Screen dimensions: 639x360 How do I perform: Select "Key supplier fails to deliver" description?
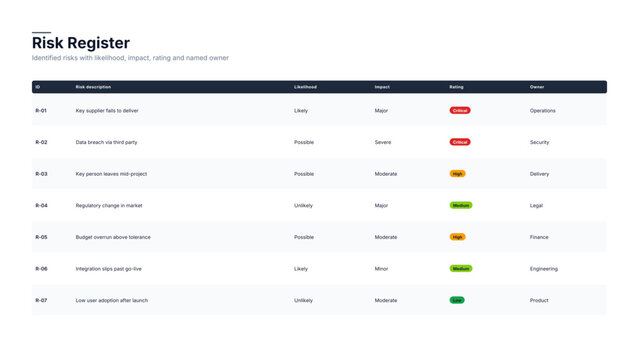pos(107,110)
